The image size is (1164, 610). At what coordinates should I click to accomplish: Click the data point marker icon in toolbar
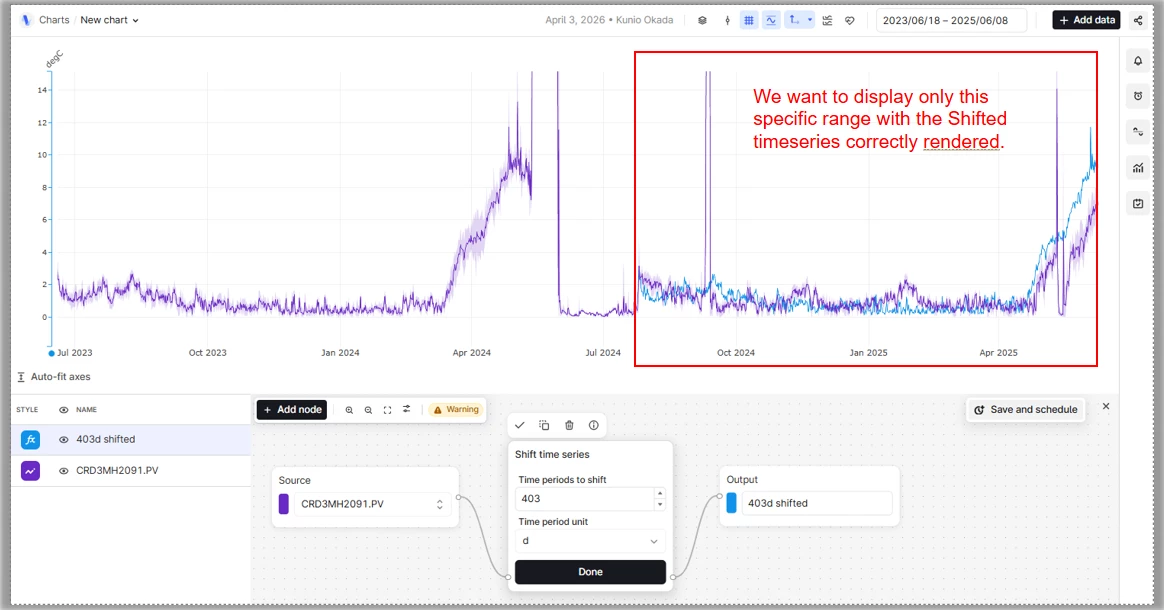click(728, 21)
